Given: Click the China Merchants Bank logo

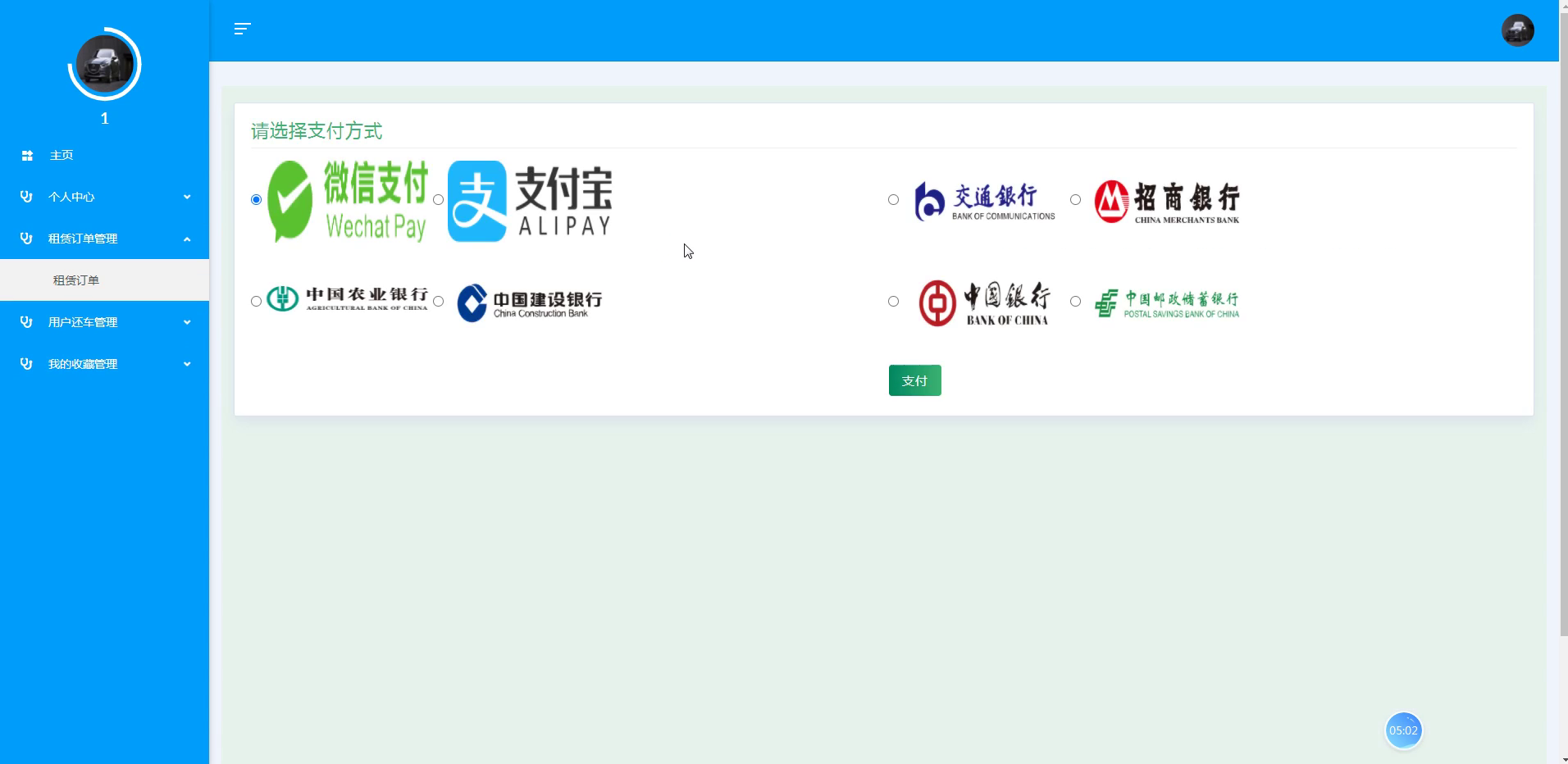Looking at the screenshot, I should point(1167,202).
